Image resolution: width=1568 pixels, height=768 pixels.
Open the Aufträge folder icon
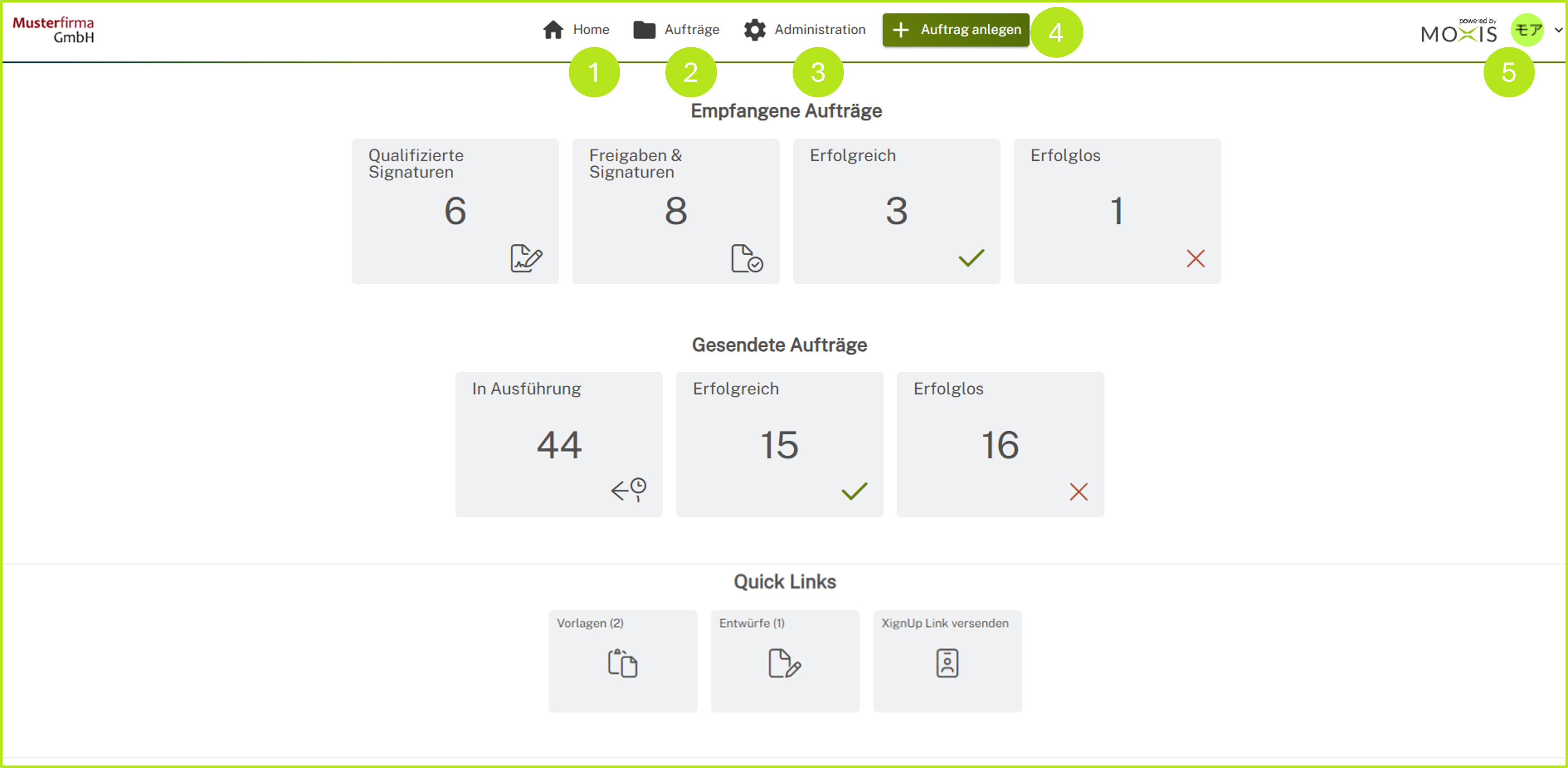[644, 30]
